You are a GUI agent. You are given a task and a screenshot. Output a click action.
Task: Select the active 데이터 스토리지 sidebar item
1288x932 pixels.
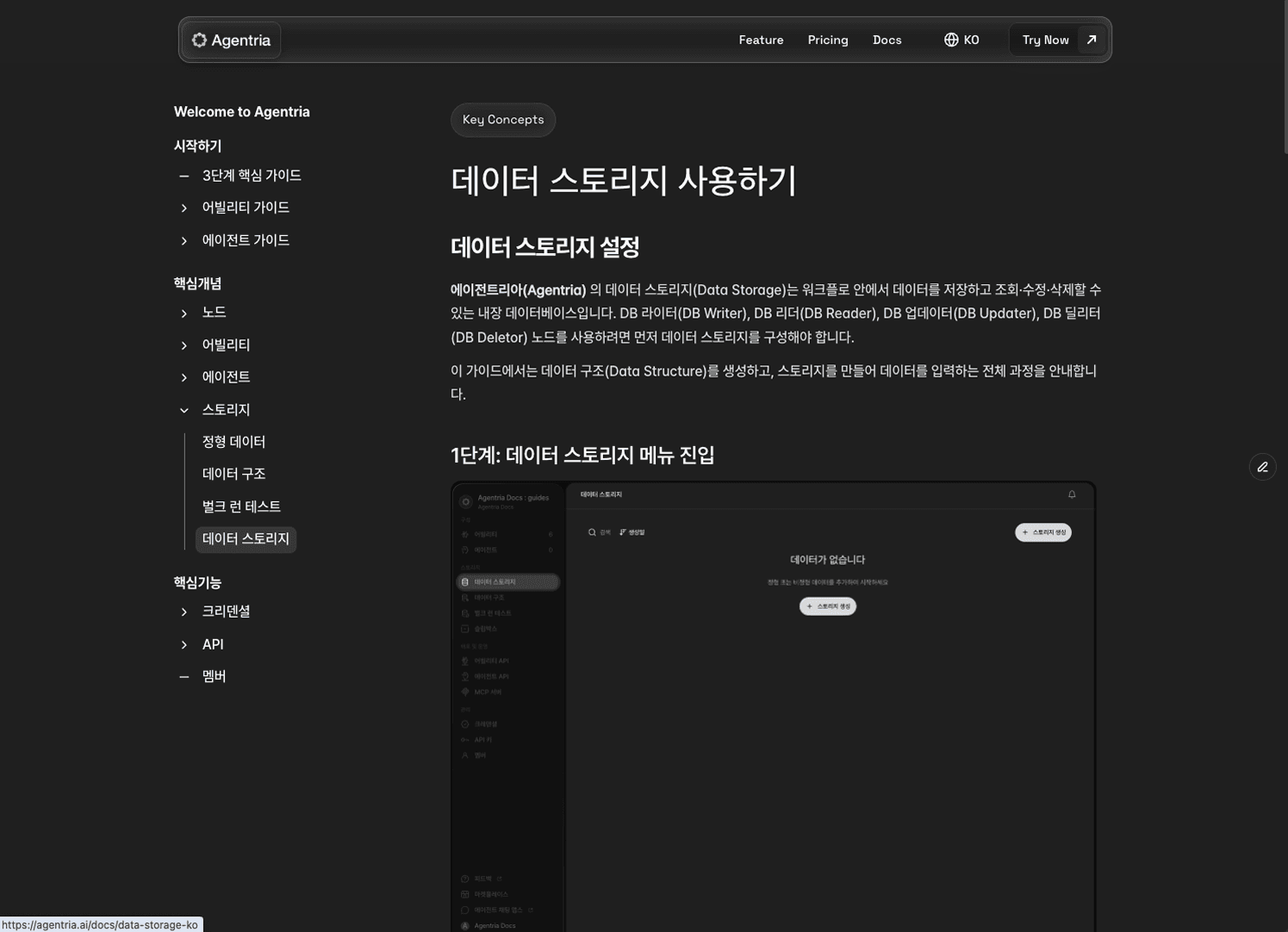coord(246,539)
